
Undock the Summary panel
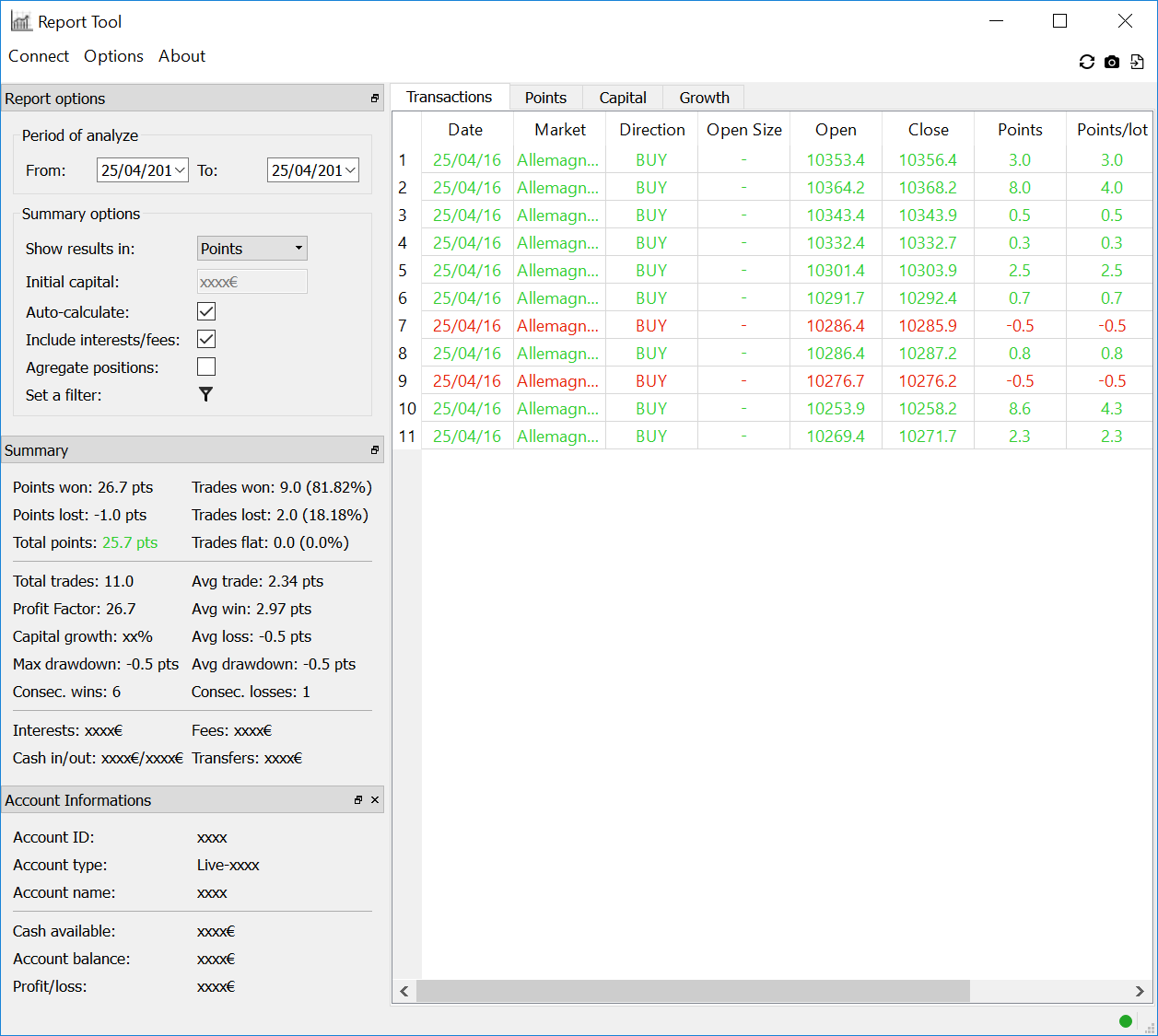click(x=375, y=450)
